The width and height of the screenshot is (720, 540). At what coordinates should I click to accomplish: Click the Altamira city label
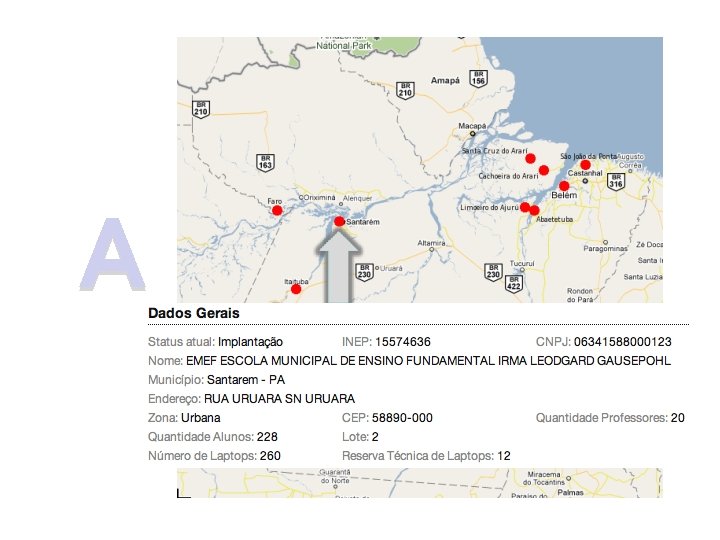coord(431,243)
